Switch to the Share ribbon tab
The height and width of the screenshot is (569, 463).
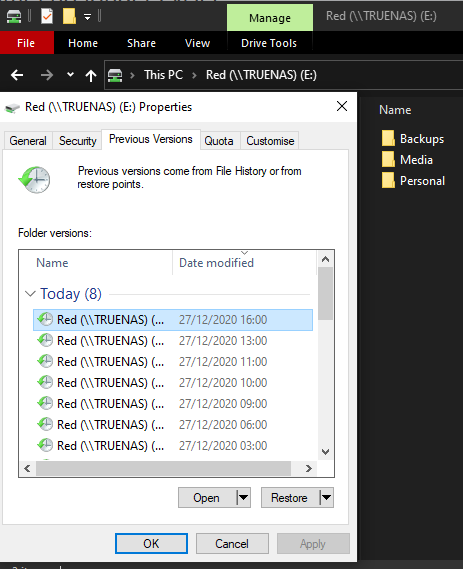coord(142,43)
